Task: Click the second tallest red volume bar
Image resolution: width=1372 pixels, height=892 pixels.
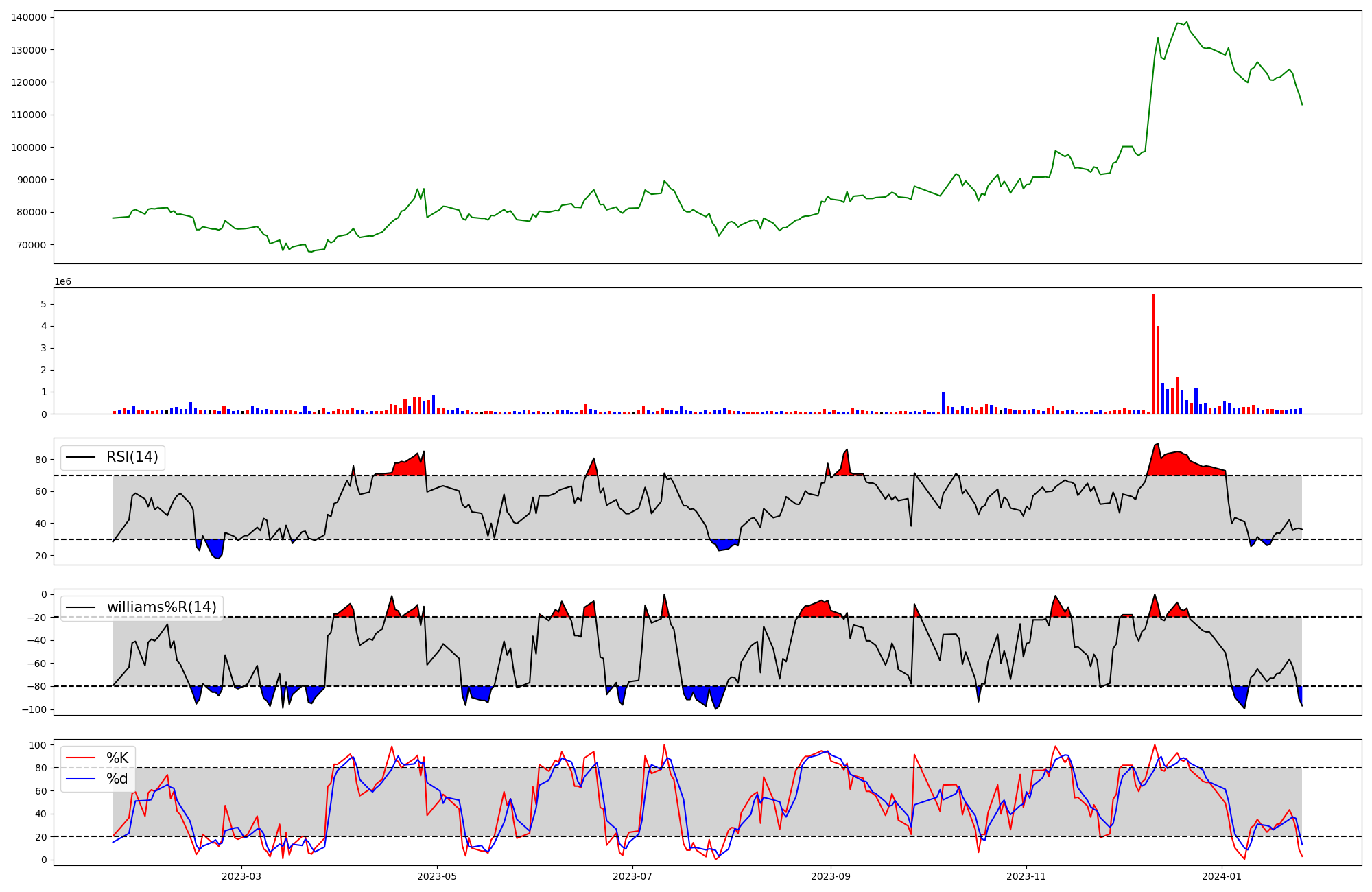Action: [x=1158, y=371]
